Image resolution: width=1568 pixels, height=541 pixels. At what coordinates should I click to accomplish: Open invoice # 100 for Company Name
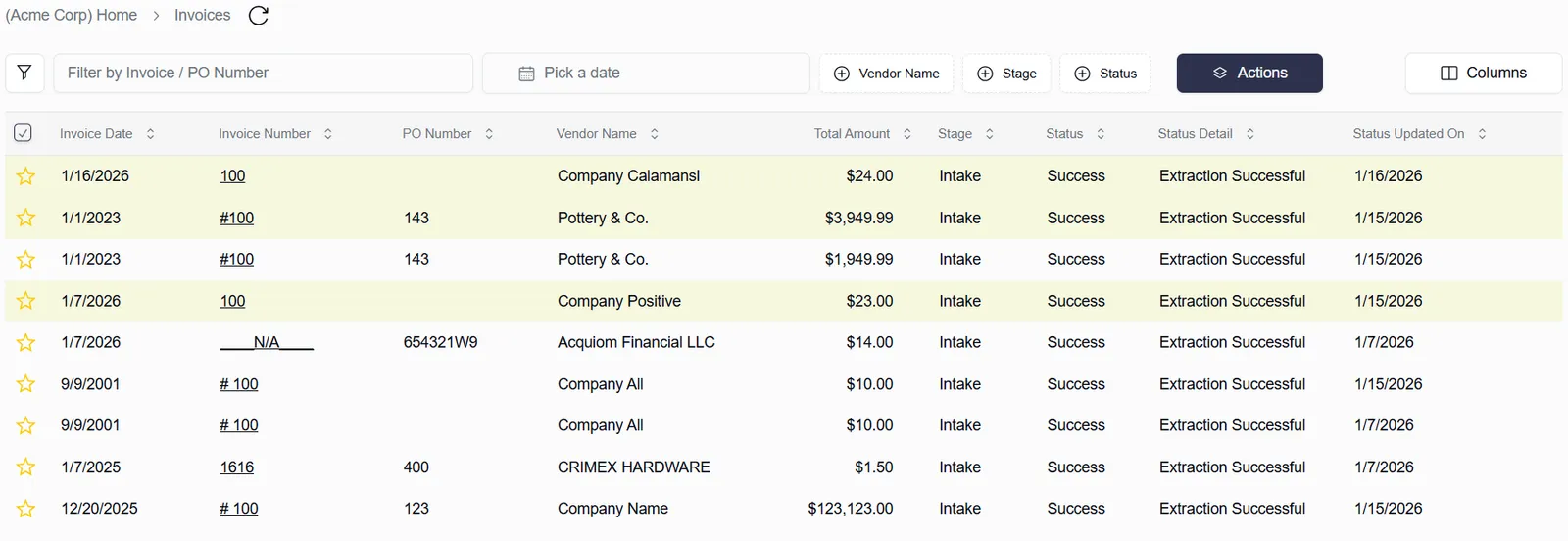click(239, 509)
